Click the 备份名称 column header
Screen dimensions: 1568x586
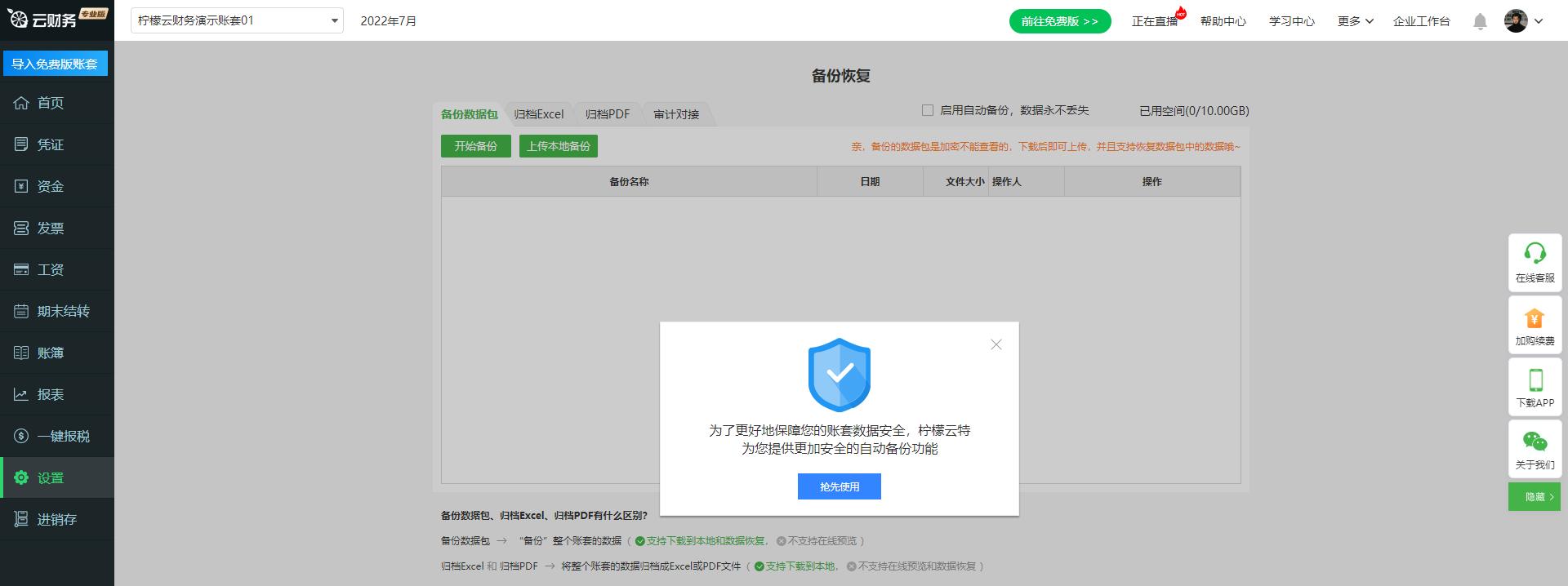[x=629, y=181]
